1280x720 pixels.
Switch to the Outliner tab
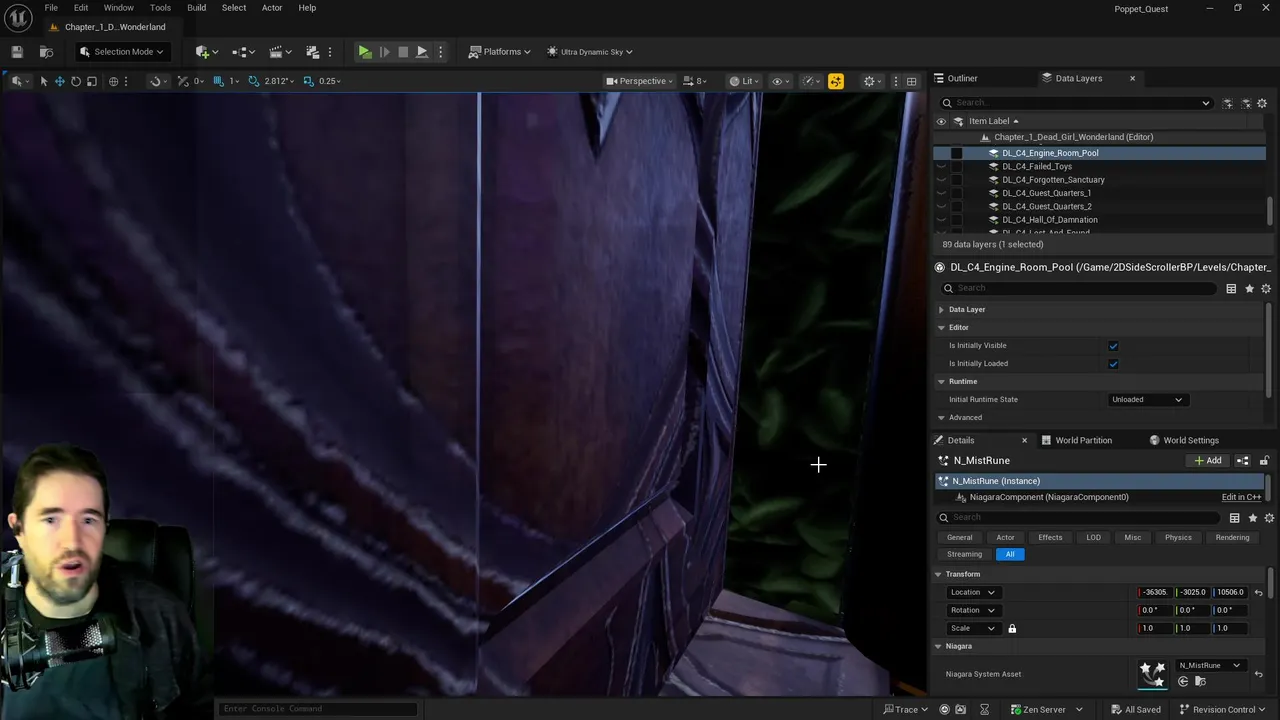[962, 78]
